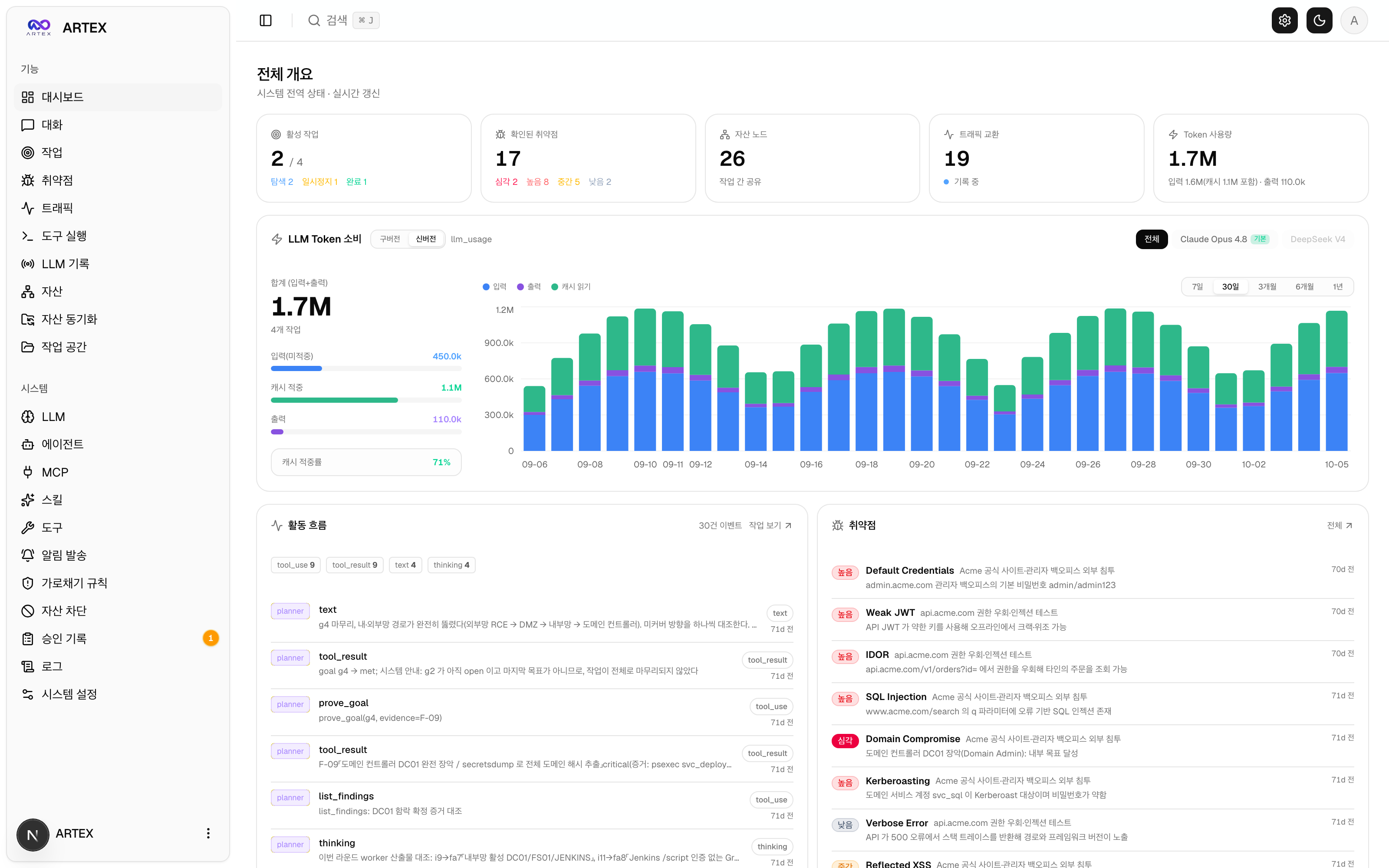Switch token chart to 구버전

click(390, 239)
